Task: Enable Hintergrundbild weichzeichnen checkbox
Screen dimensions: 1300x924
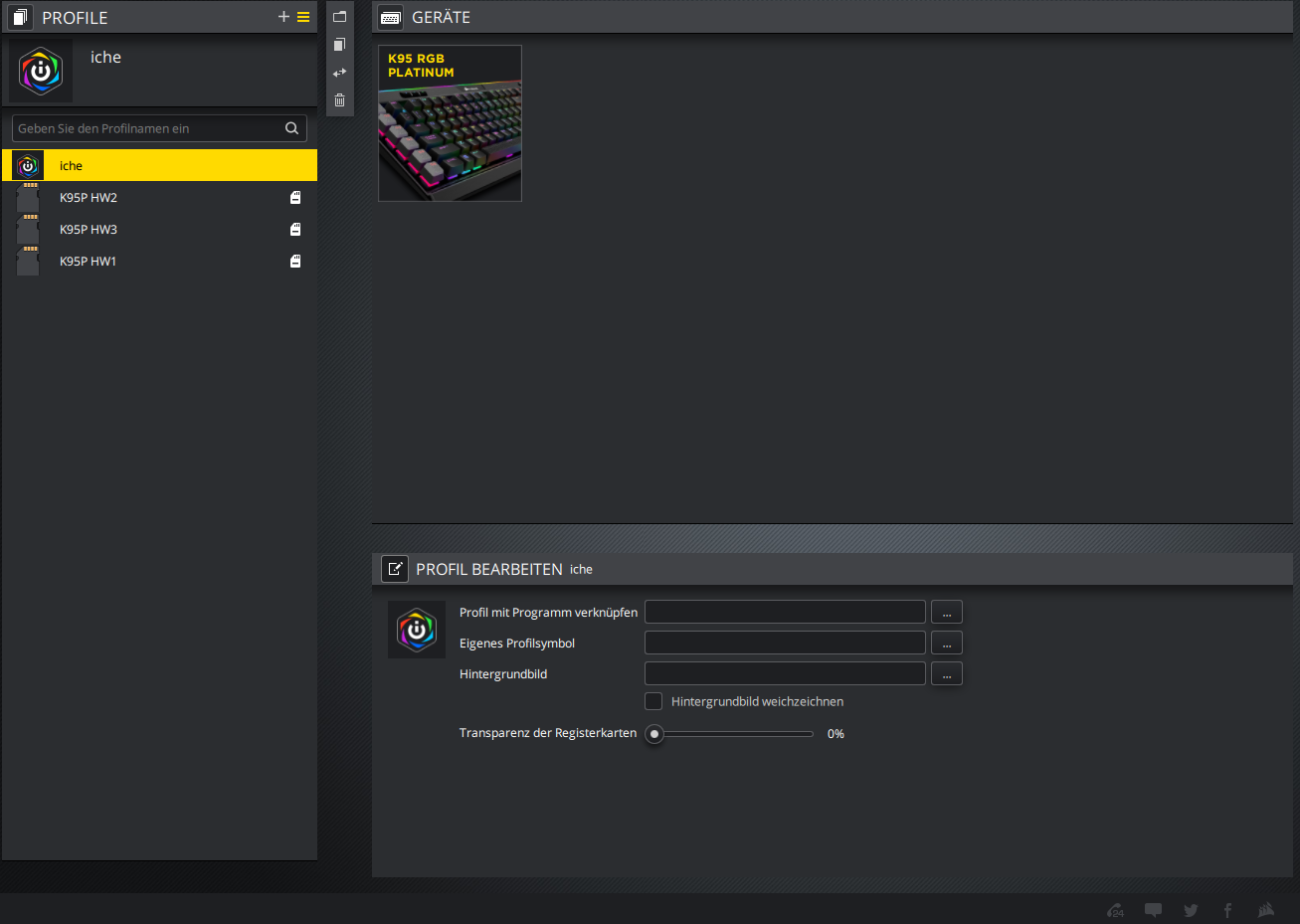Action: (x=653, y=701)
